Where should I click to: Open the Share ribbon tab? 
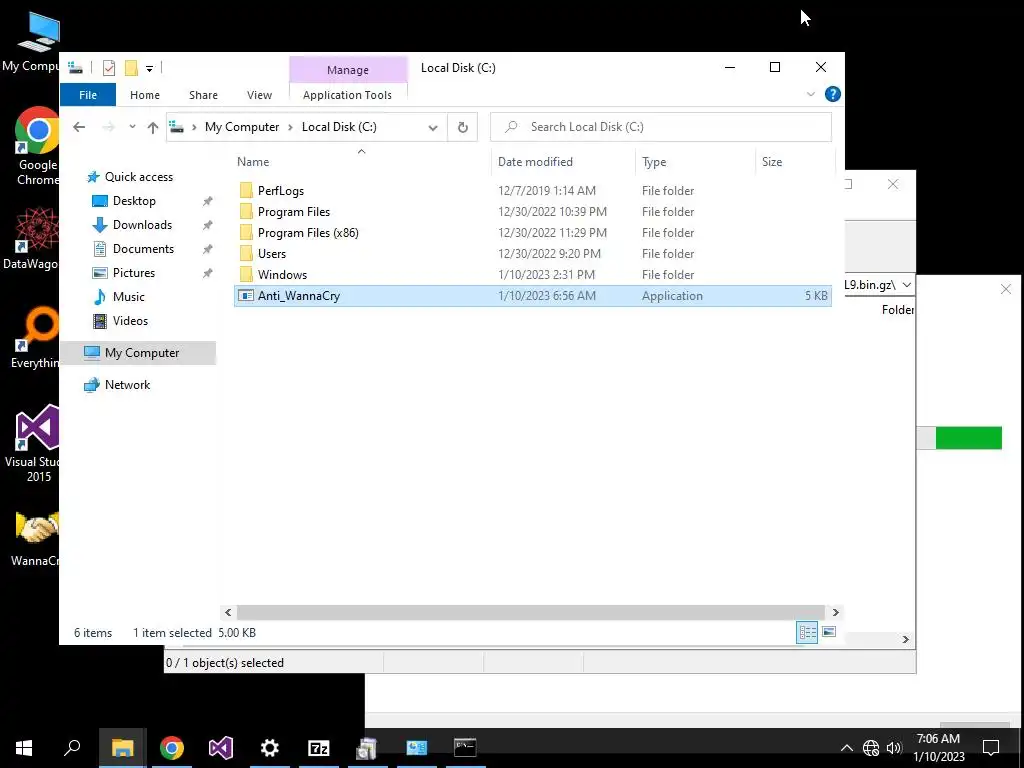(x=203, y=95)
